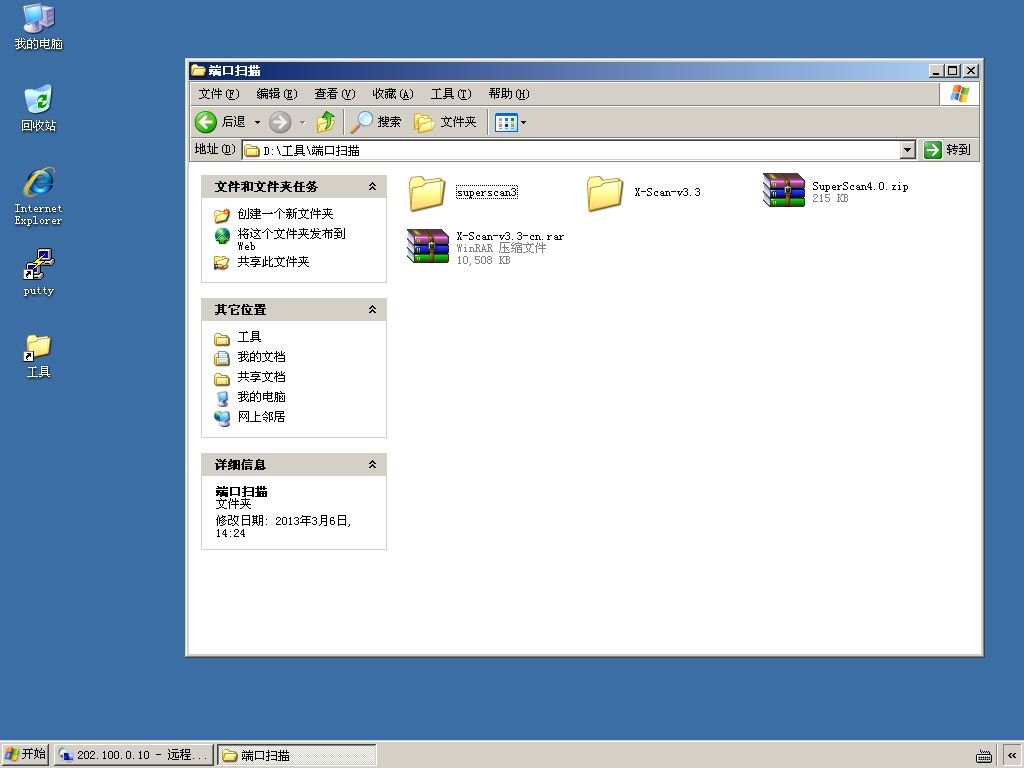Click the superscan3 file name label
This screenshot has width=1024, height=768.
point(487,193)
